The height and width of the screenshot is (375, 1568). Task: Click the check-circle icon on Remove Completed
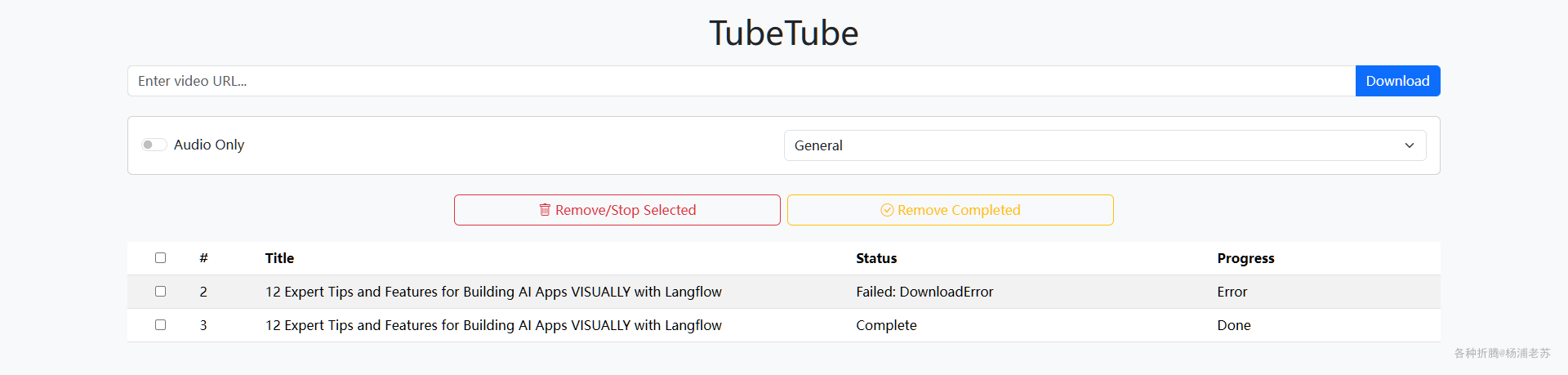click(887, 210)
